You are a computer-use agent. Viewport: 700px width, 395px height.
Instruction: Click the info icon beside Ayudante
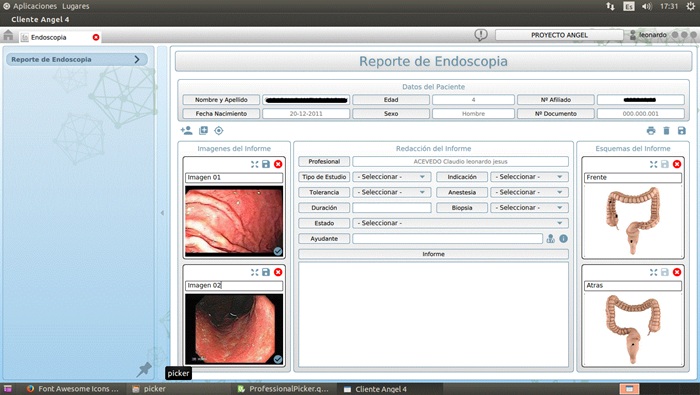pos(563,239)
